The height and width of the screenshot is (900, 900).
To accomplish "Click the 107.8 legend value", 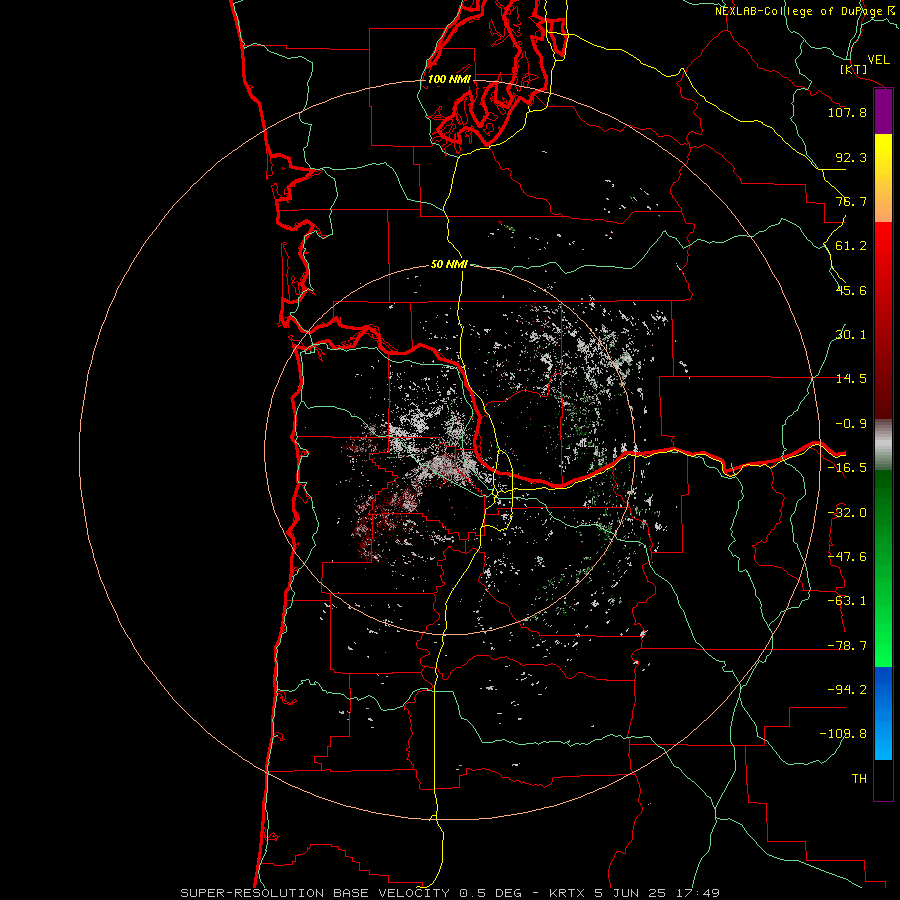I will 847,112.
